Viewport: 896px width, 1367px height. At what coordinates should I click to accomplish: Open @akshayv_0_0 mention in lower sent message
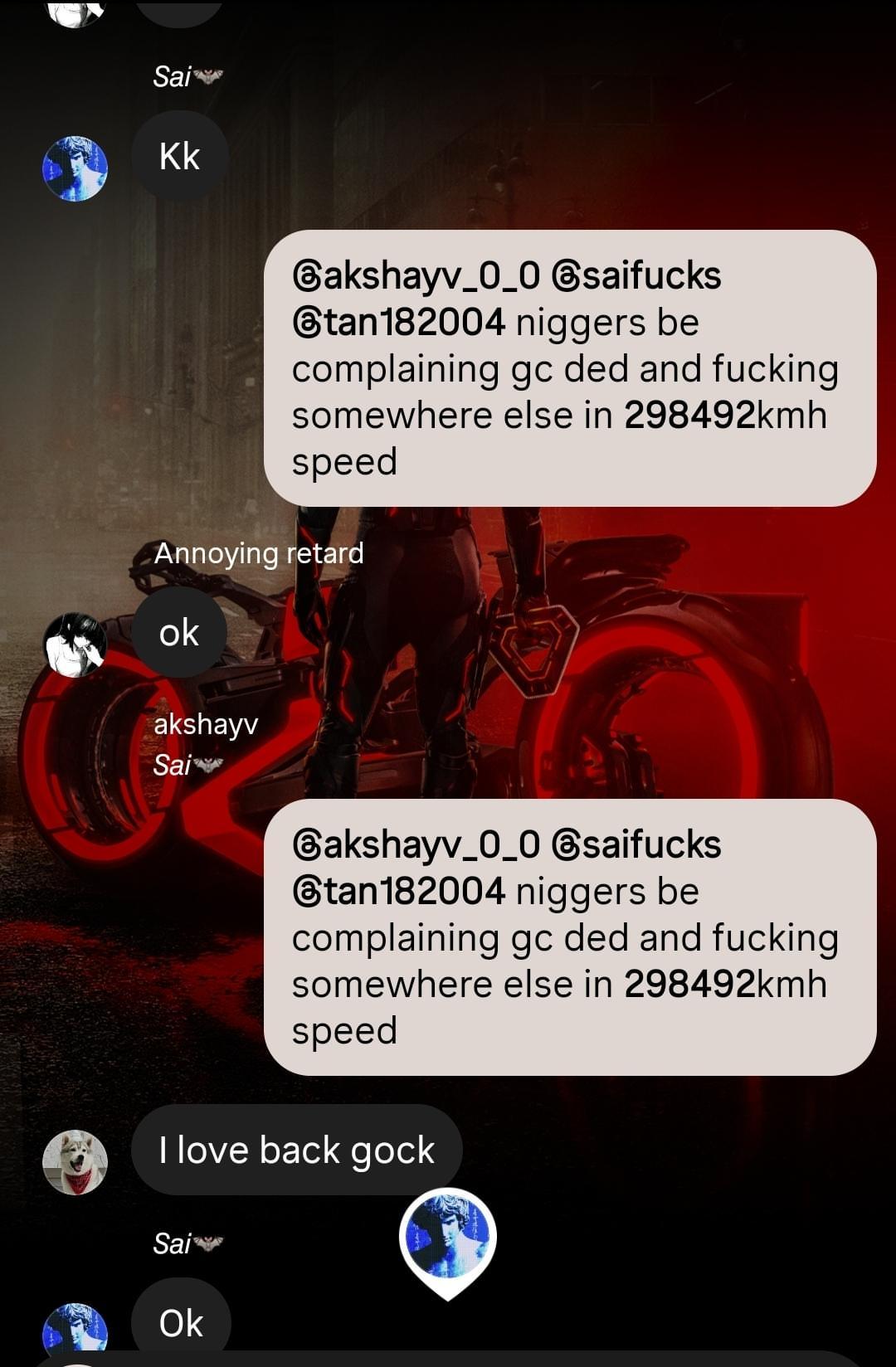click(x=416, y=844)
